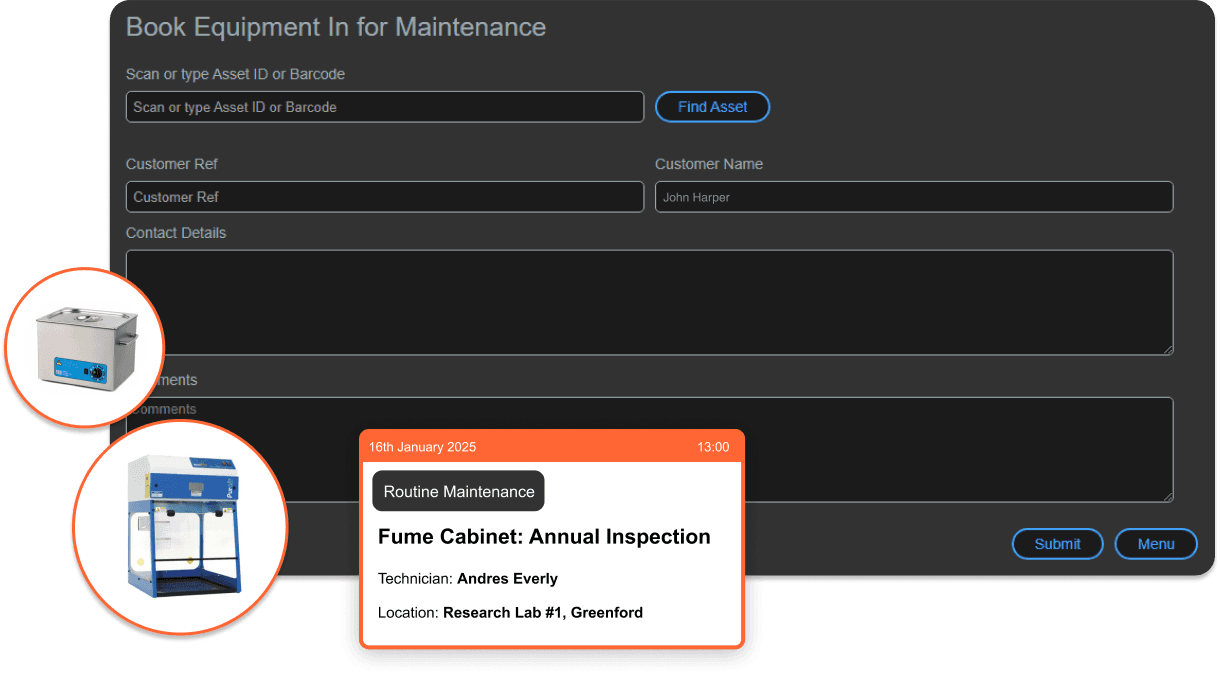Viewport: 1220px width, 677px height.
Task: Select the Customer Name input box
Action: click(913, 197)
